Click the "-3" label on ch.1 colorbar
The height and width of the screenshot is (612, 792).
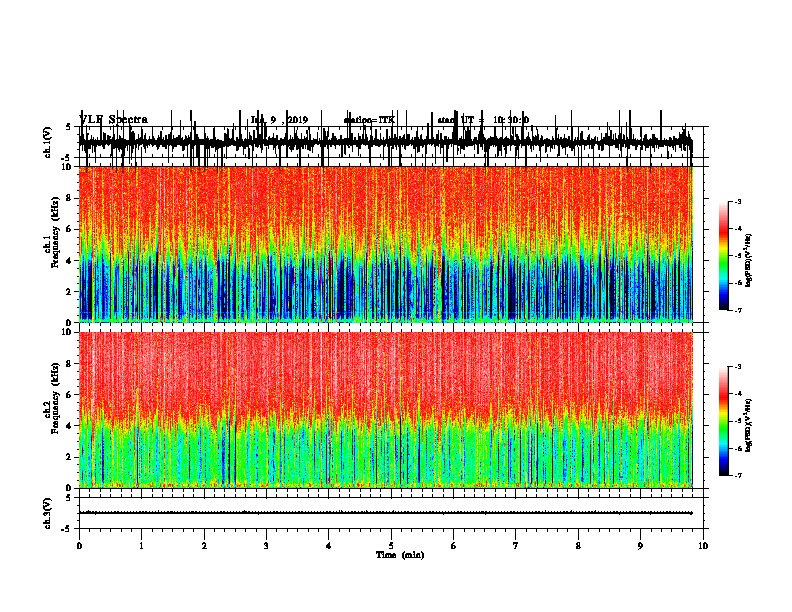737,201
